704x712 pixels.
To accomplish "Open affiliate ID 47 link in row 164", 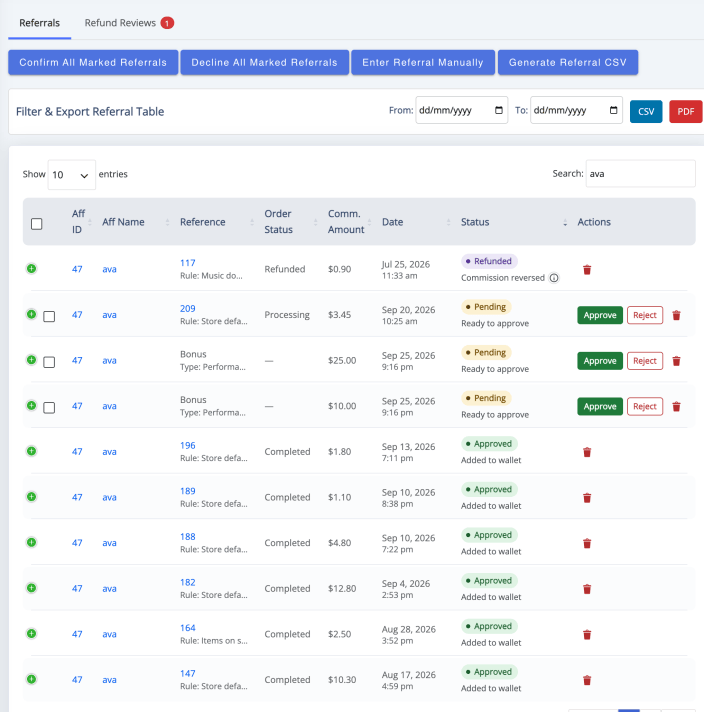I will coord(77,634).
